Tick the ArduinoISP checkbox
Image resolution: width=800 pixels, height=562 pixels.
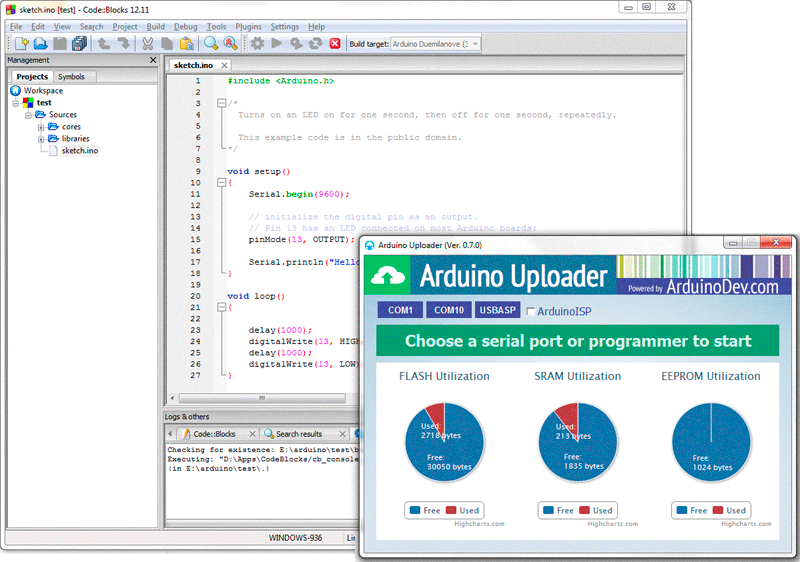click(x=531, y=311)
